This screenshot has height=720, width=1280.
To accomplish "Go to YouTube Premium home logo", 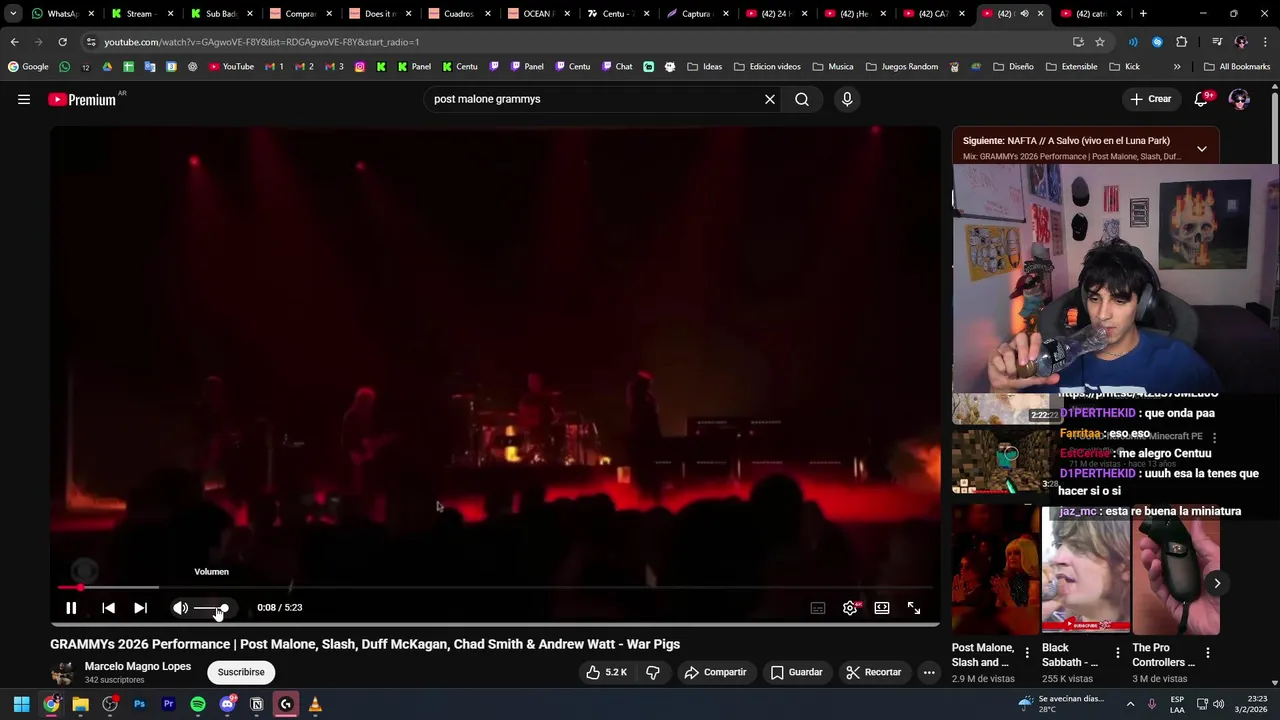I will pos(82,99).
